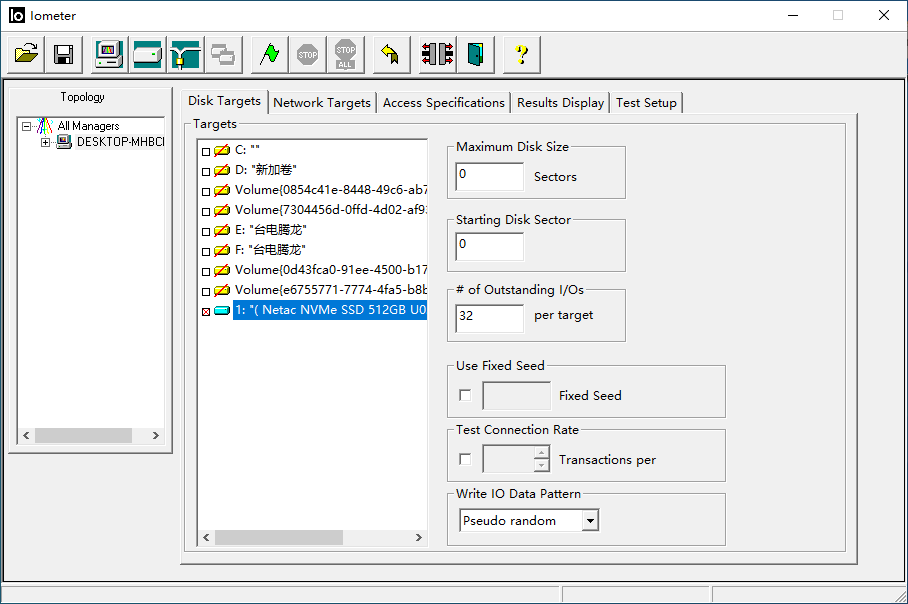Select the DESKTOP-MHBCI manager item
The image size is (908, 604).
coord(120,142)
